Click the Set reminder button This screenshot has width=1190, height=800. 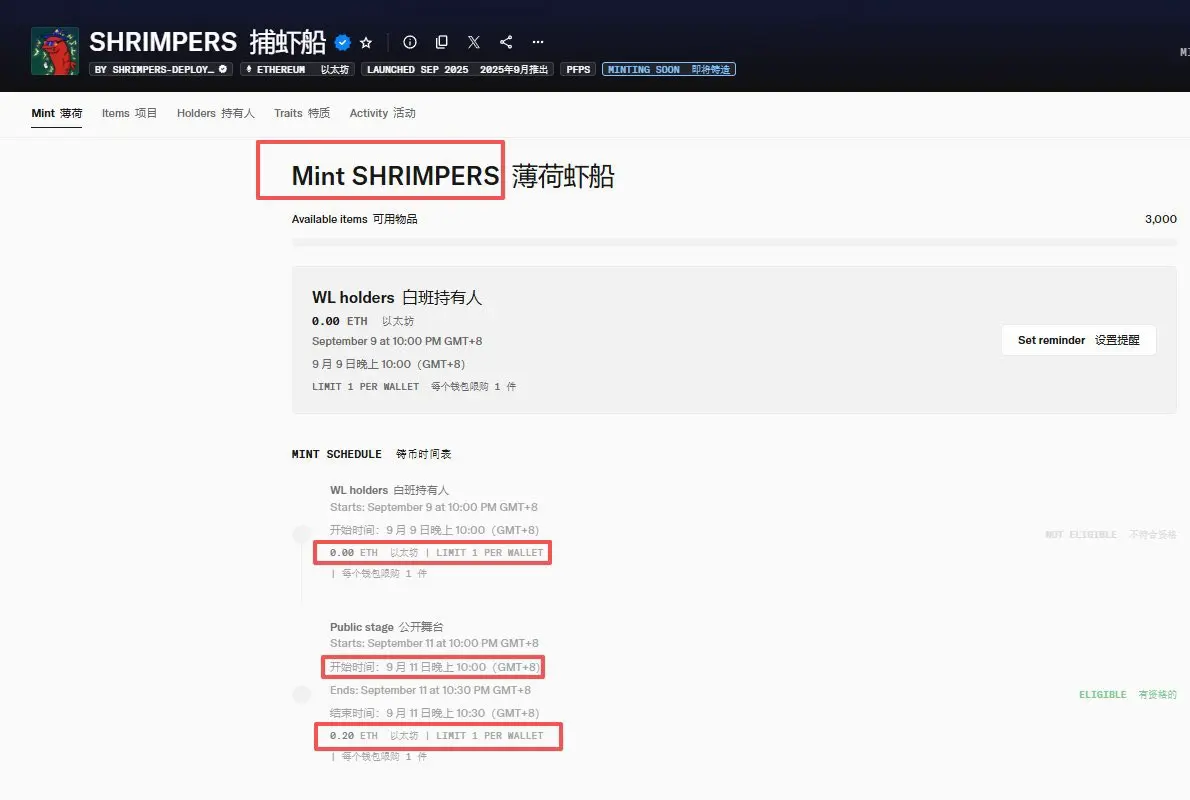point(1078,340)
